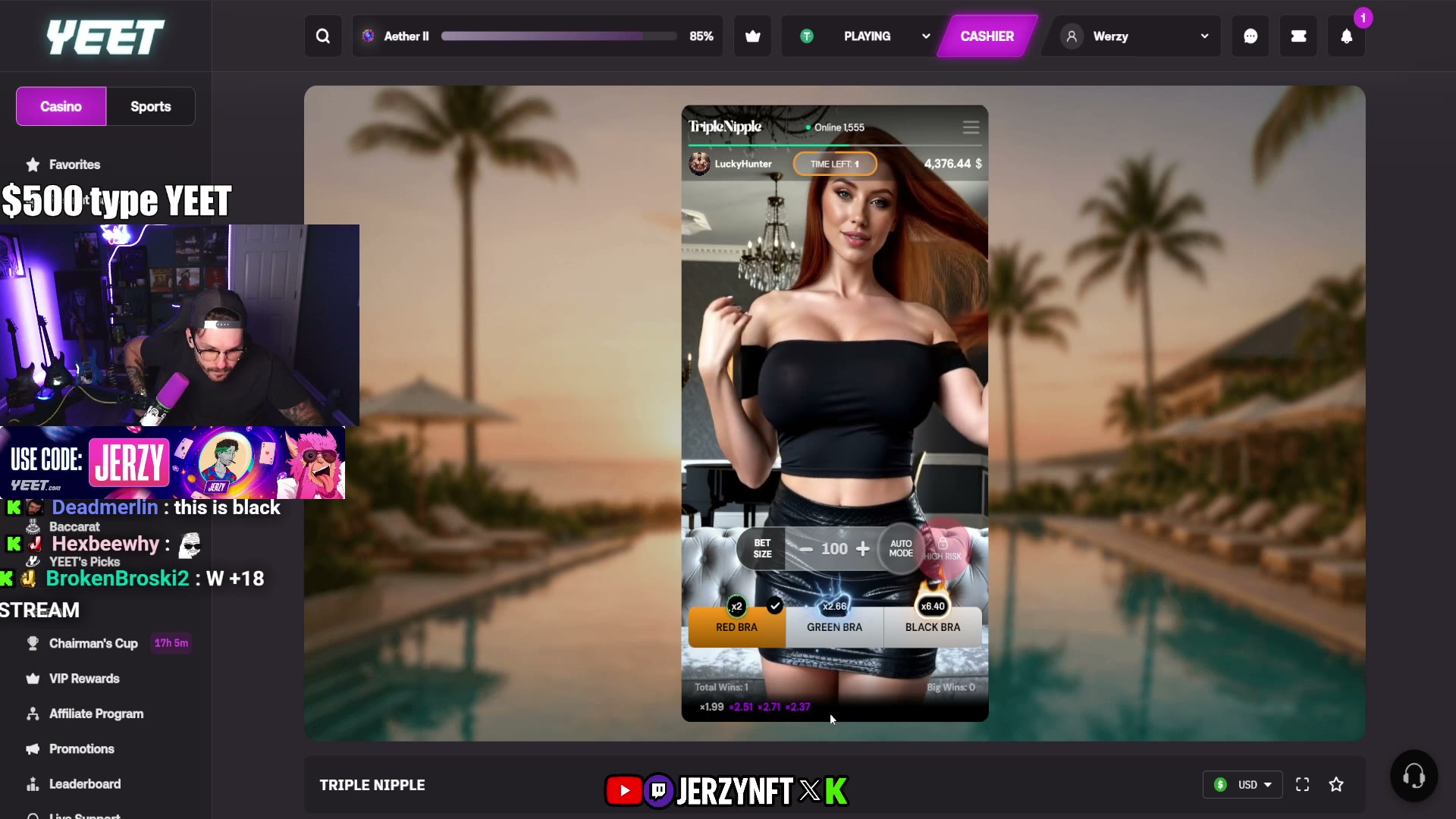Viewport: 1456px width, 819px height.
Task: Click the Chairman's Cup trophy icon
Action: coord(33,643)
